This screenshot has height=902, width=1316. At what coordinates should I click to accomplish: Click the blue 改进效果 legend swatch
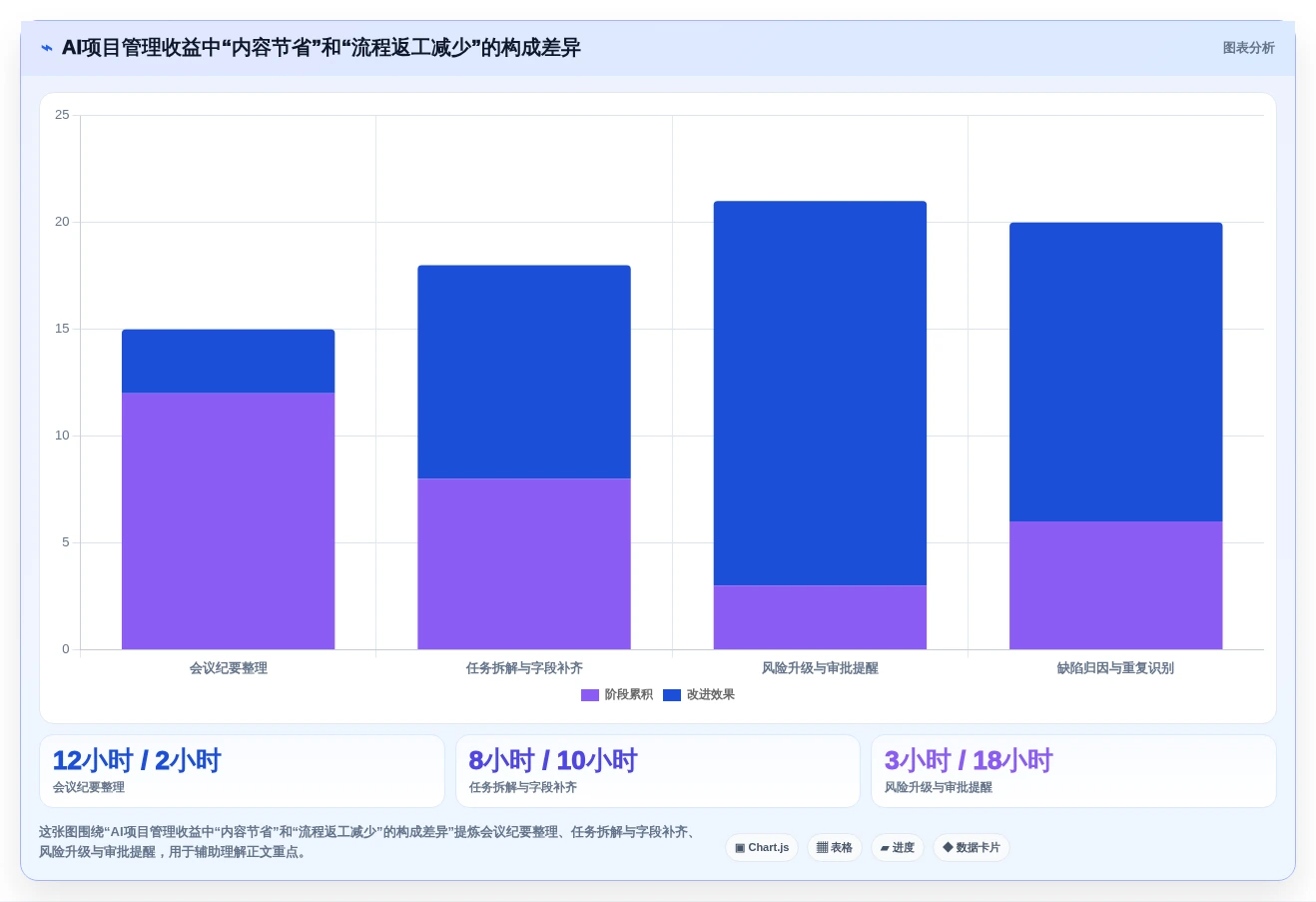coord(672,695)
